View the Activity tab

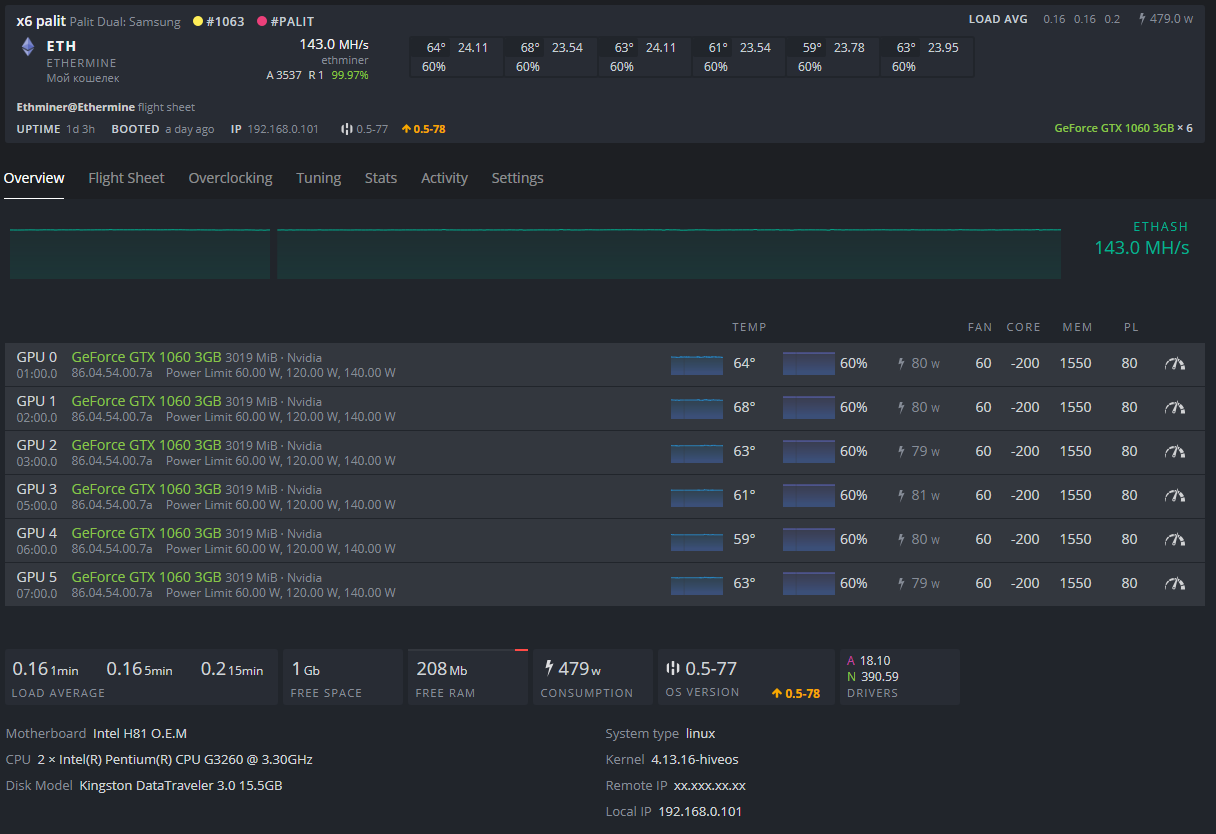(444, 178)
